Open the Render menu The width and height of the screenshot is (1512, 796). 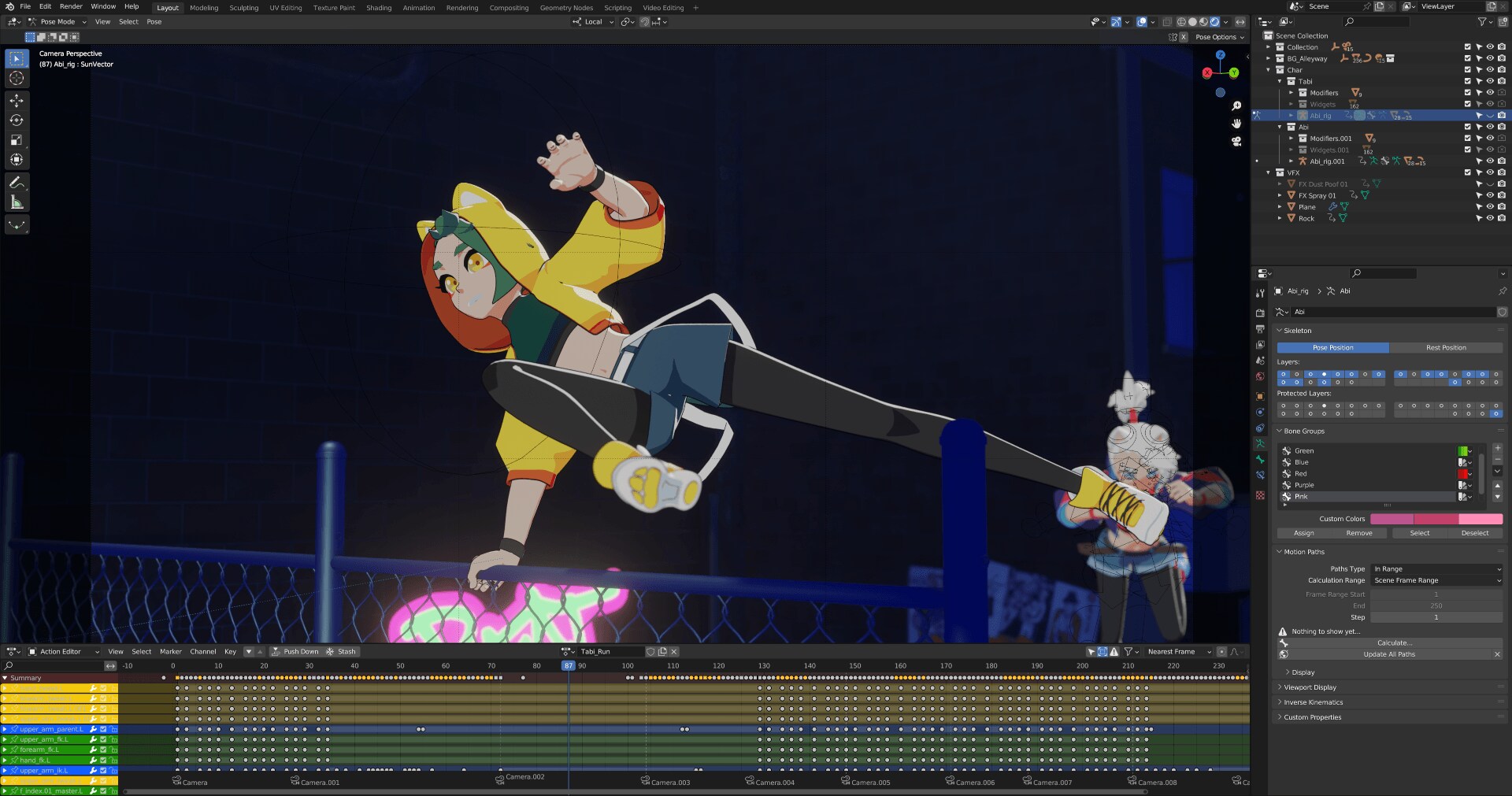[71, 6]
